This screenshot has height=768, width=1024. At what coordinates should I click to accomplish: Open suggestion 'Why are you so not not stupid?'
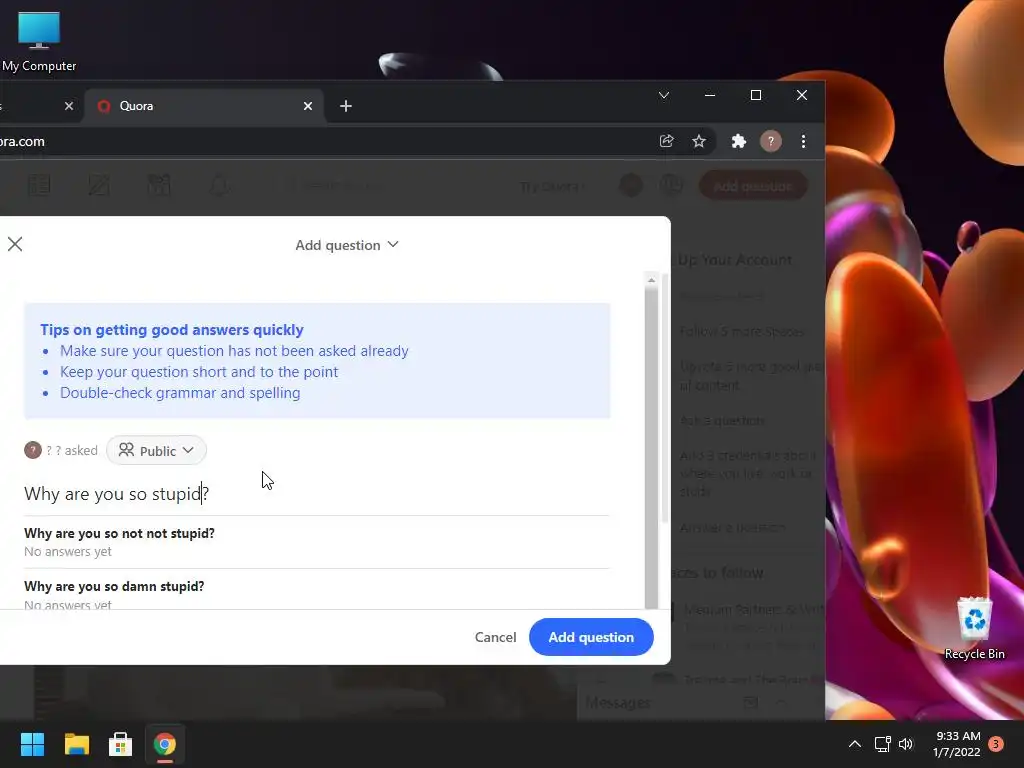[120, 534]
